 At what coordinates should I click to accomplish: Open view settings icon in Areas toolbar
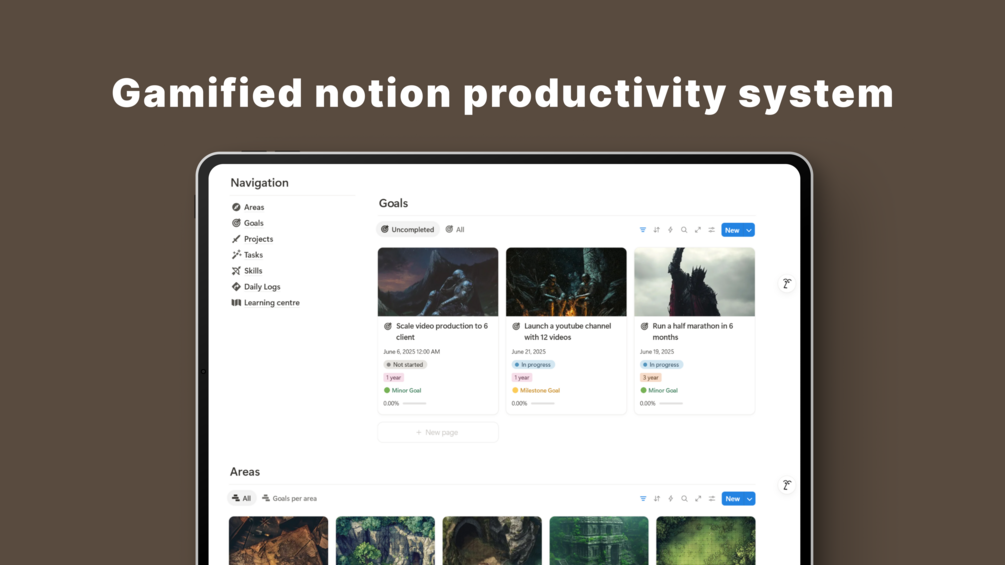tap(712, 498)
